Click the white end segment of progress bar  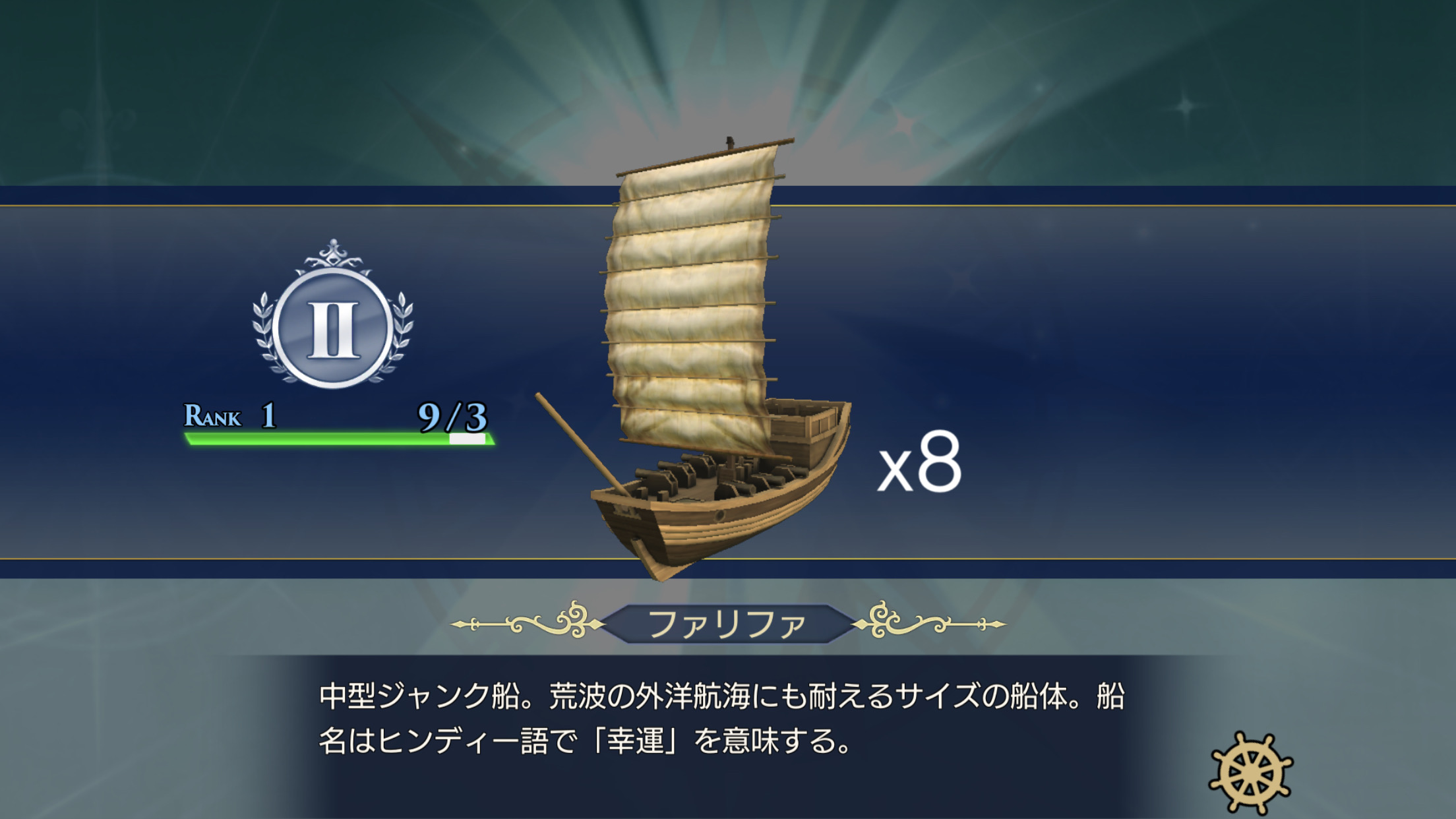coord(468,439)
